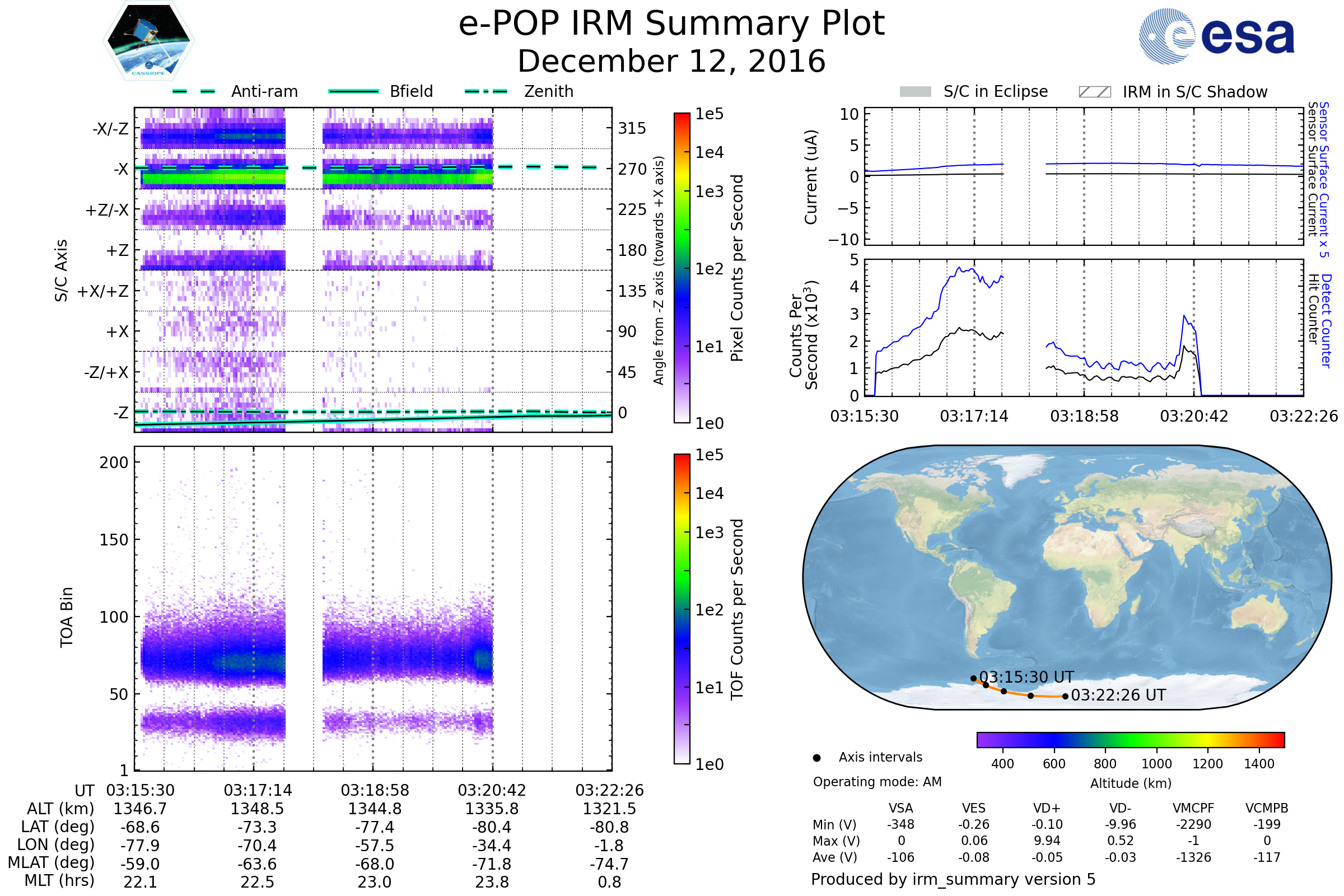Click the Detect Counter blue axis label
Viewport: 1344px width, 896px height.
[1327, 320]
